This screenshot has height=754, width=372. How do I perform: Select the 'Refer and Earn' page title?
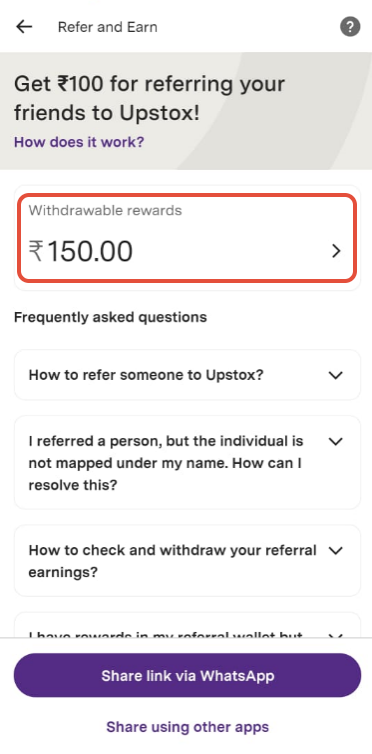108,27
